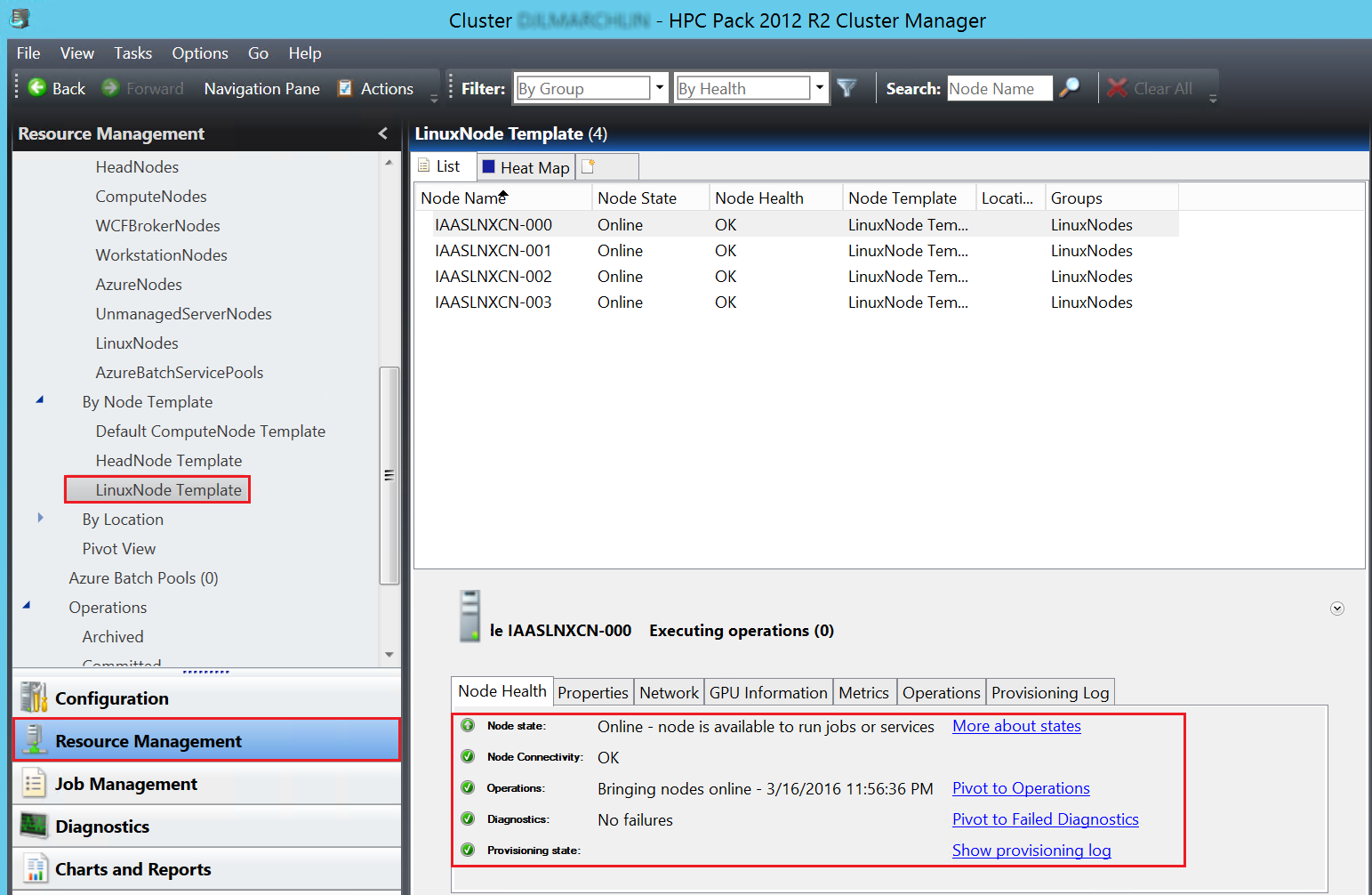Select Archived under Operations

(x=113, y=637)
